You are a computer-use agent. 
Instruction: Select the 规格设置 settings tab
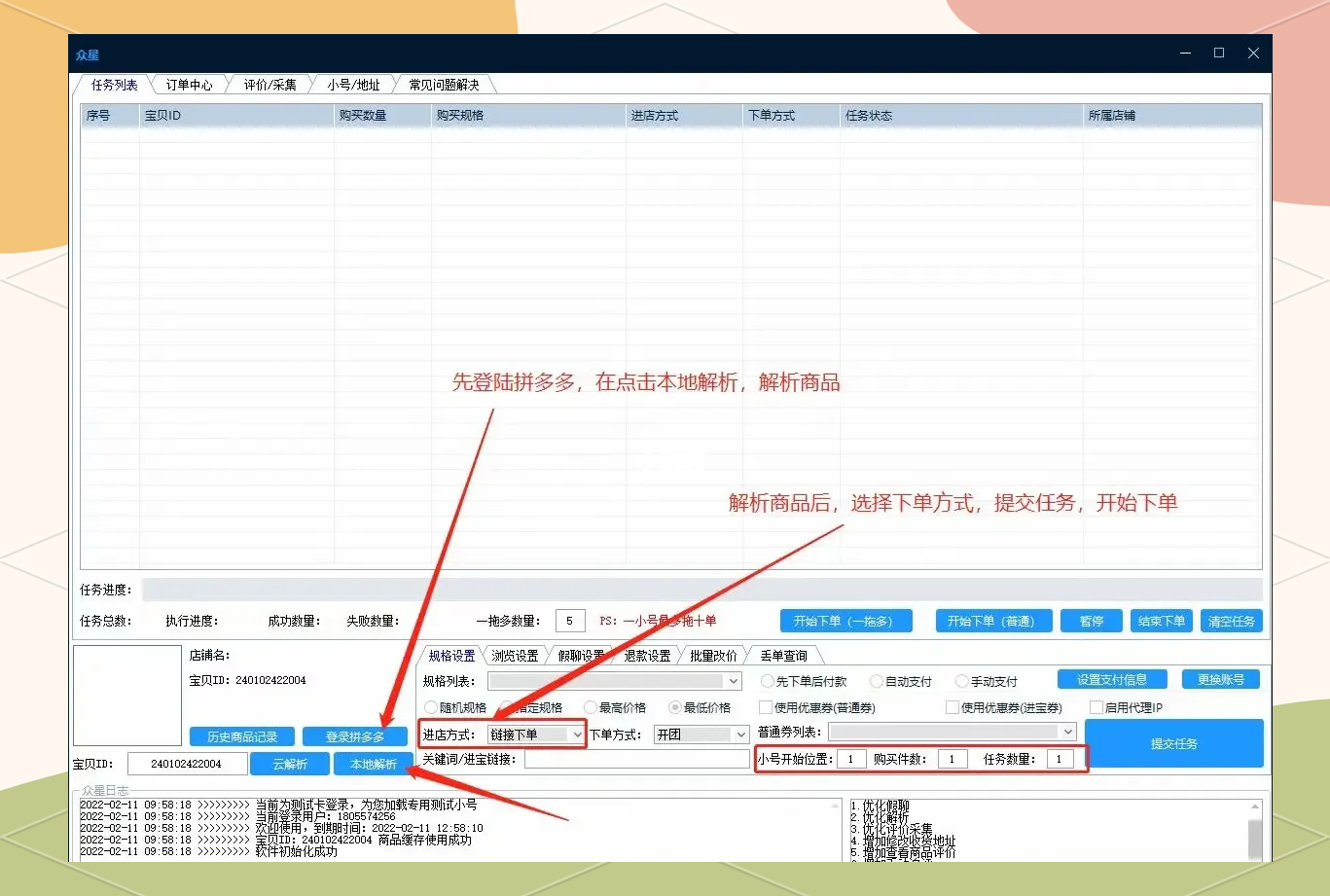point(451,656)
